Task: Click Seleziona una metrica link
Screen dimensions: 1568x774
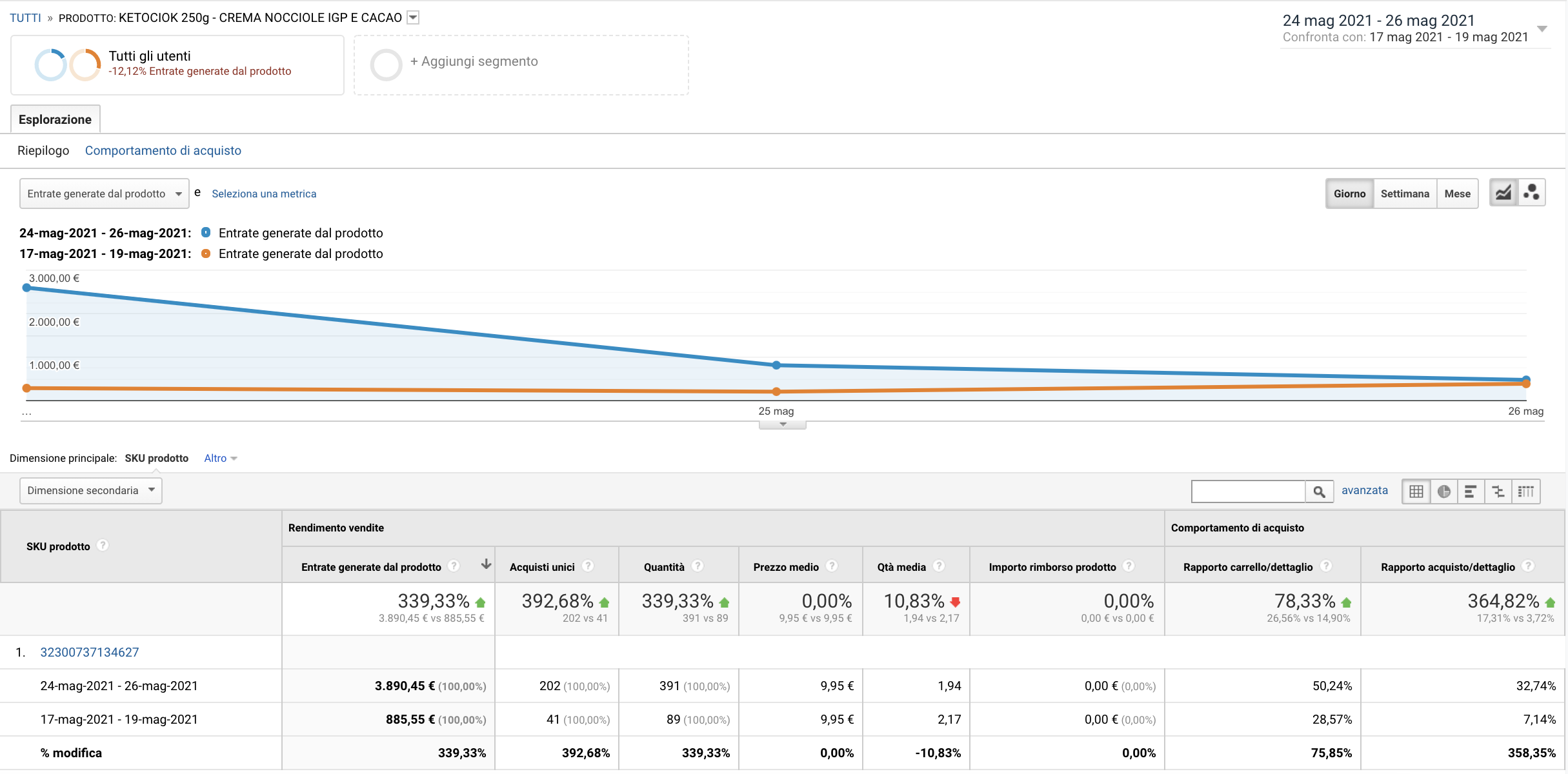Action: 264,193
